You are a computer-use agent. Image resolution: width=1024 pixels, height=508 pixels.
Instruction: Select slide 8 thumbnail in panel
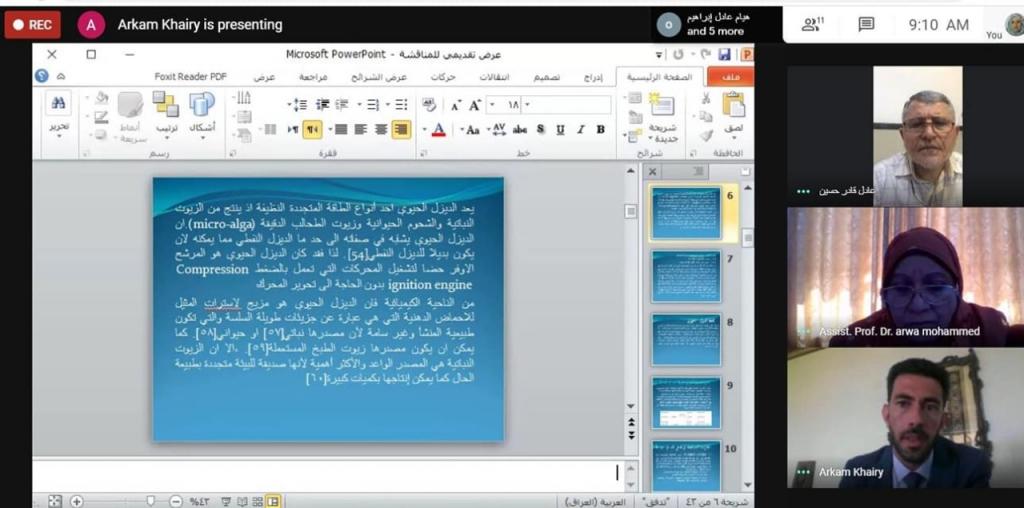click(x=686, y=340)
